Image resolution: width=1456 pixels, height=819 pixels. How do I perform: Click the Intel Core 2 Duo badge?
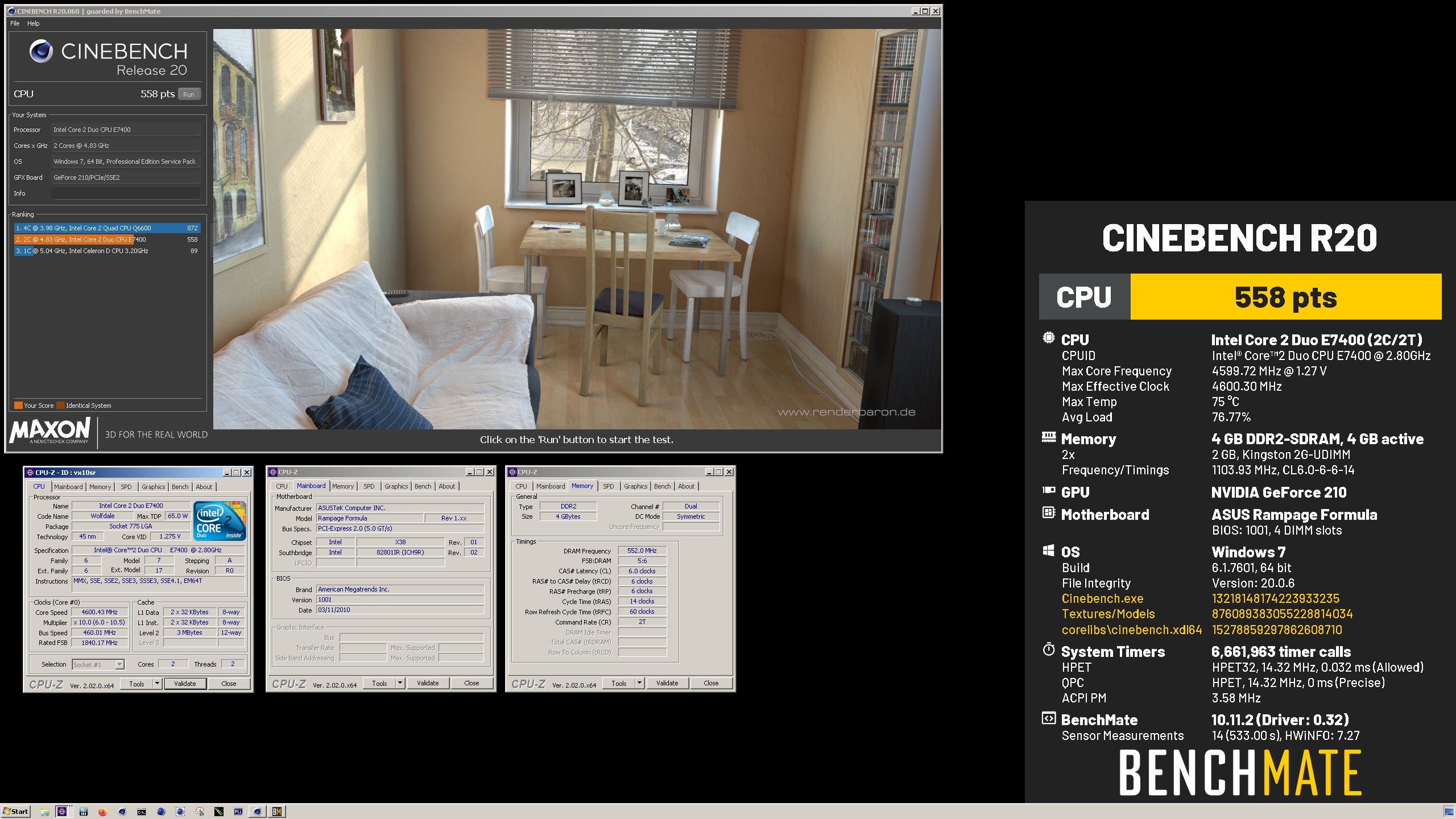click(220, 520)
